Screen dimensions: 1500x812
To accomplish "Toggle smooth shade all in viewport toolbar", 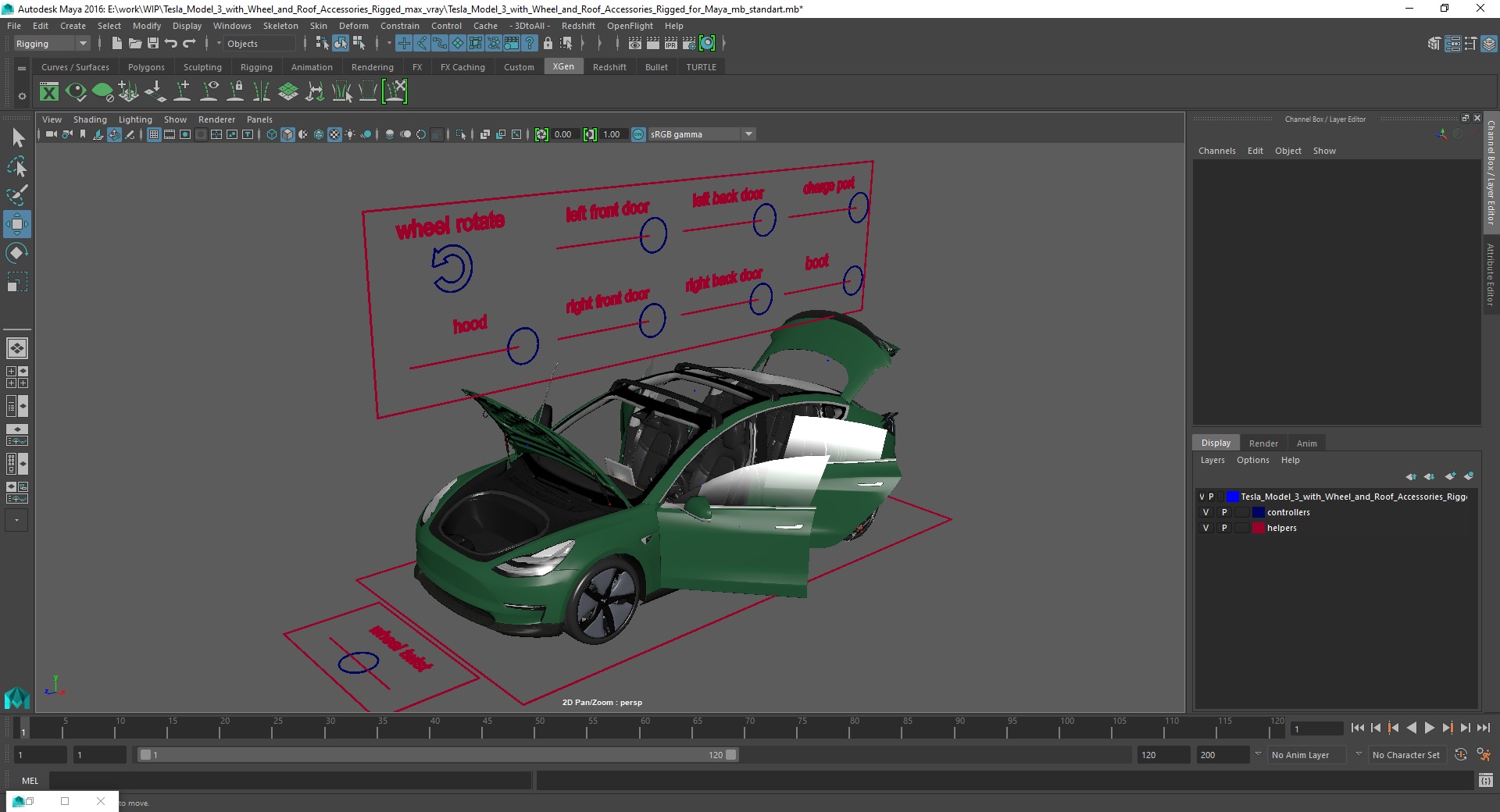I will [x=287, y=134].
